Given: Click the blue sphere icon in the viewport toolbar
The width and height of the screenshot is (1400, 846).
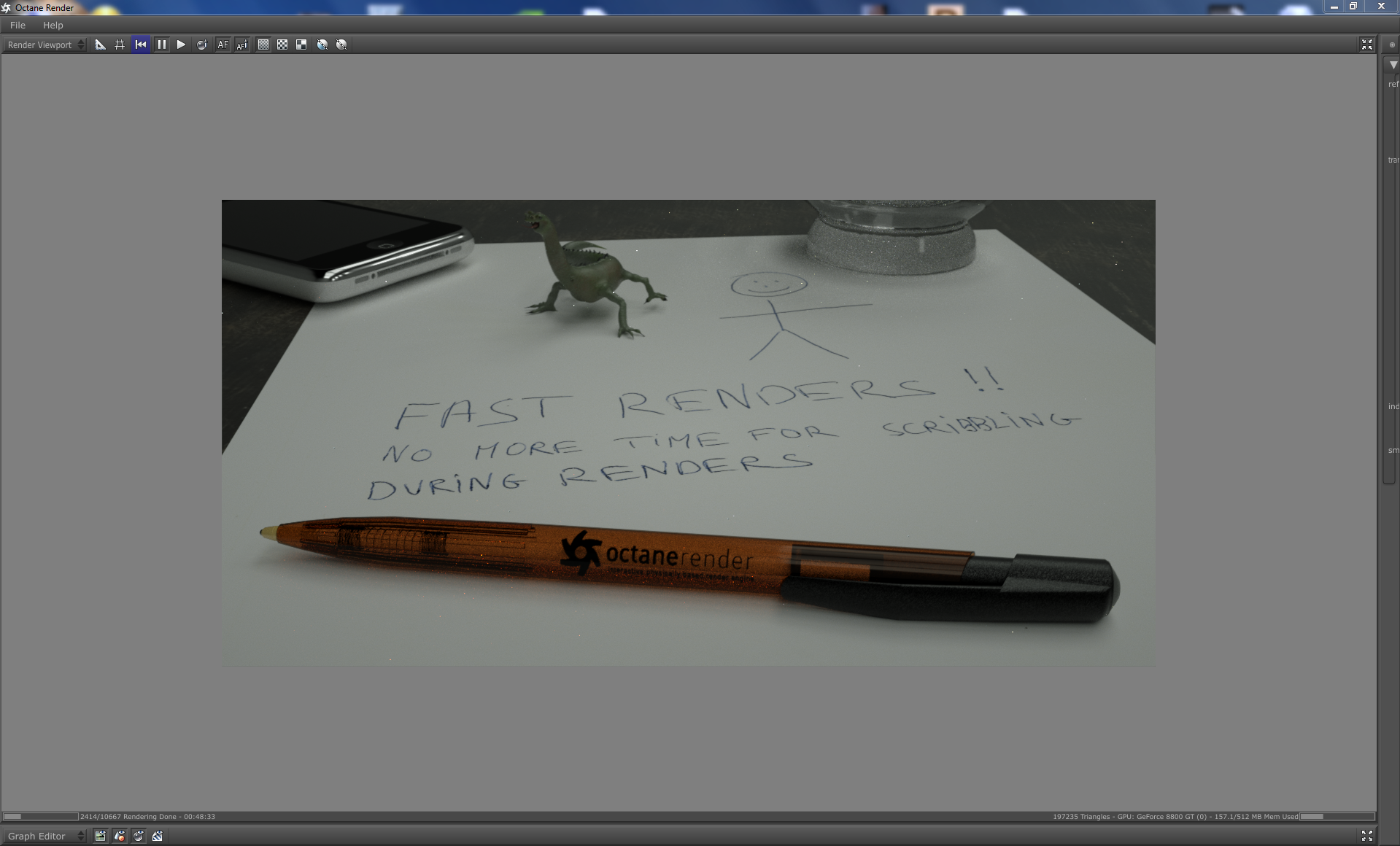Looking at the screenshot, I should click(322, 44).
